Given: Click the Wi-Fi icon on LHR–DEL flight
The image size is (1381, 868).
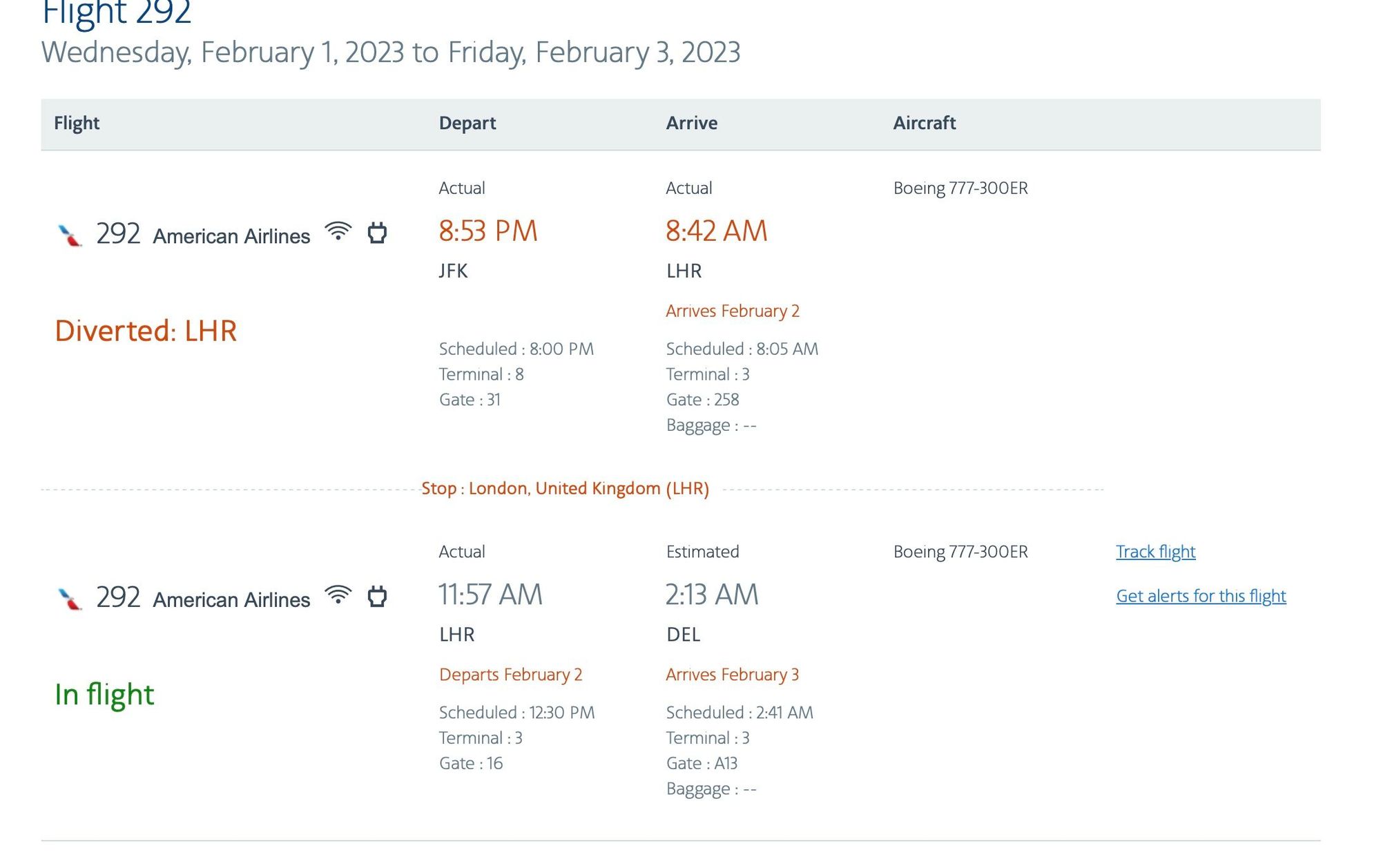Looking at the screenshot, I should (338, 595).
